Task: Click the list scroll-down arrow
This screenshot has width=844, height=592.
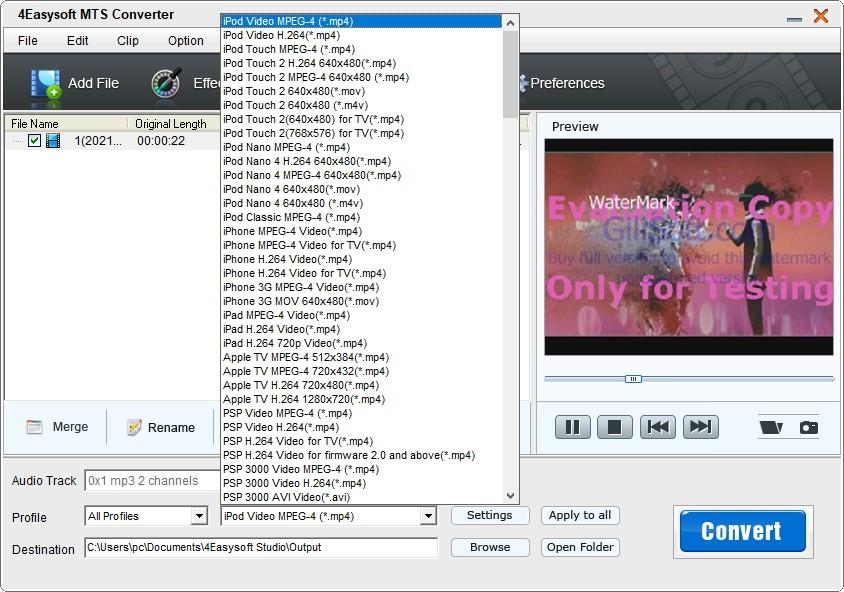Action: (510, 496)
